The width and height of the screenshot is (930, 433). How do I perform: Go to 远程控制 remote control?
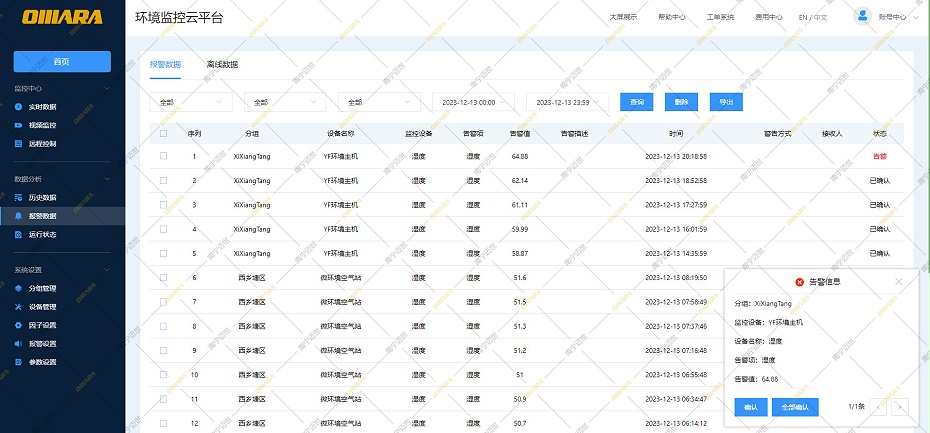pyautogui.click(x=42, y=144)
